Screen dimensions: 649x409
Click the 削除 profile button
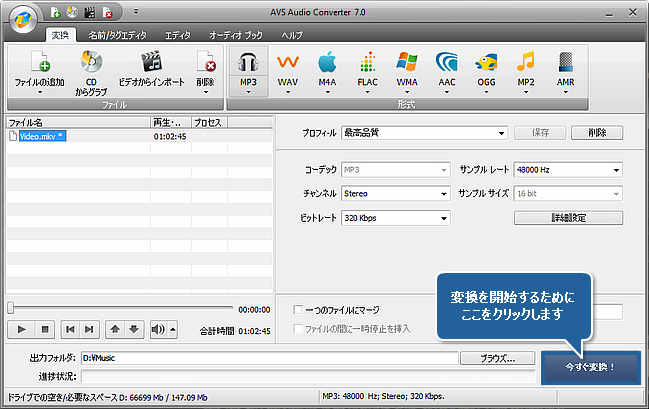(x=597, y=133)
